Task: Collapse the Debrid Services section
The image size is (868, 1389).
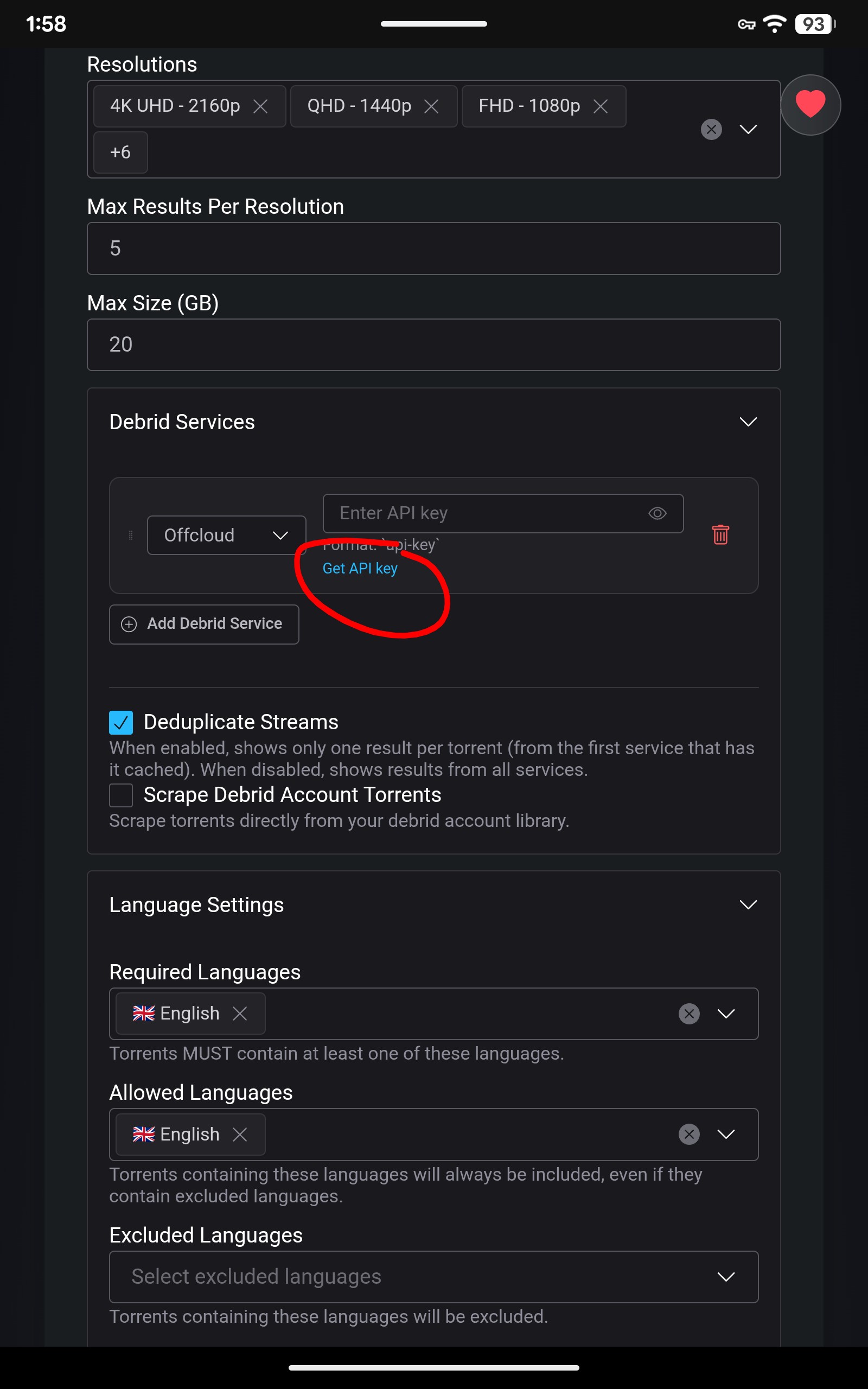Action: coord(748,422)
